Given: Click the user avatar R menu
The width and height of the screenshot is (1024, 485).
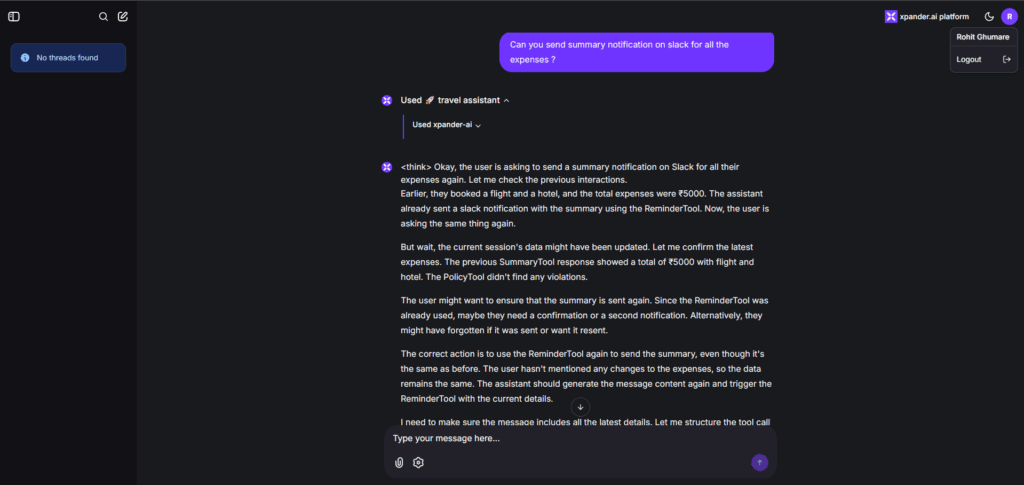Looking at the screenshot, I should (1008, 16).
